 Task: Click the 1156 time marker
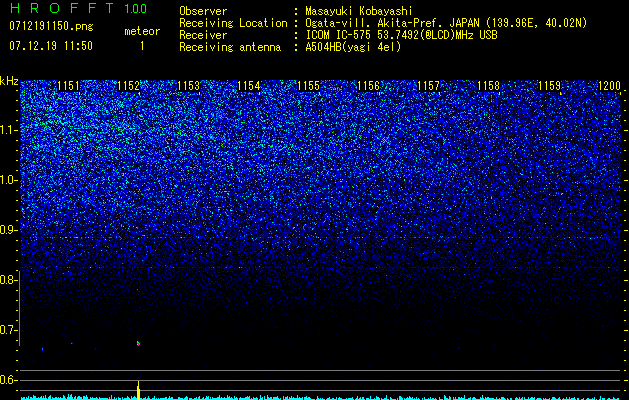(369, 86)
